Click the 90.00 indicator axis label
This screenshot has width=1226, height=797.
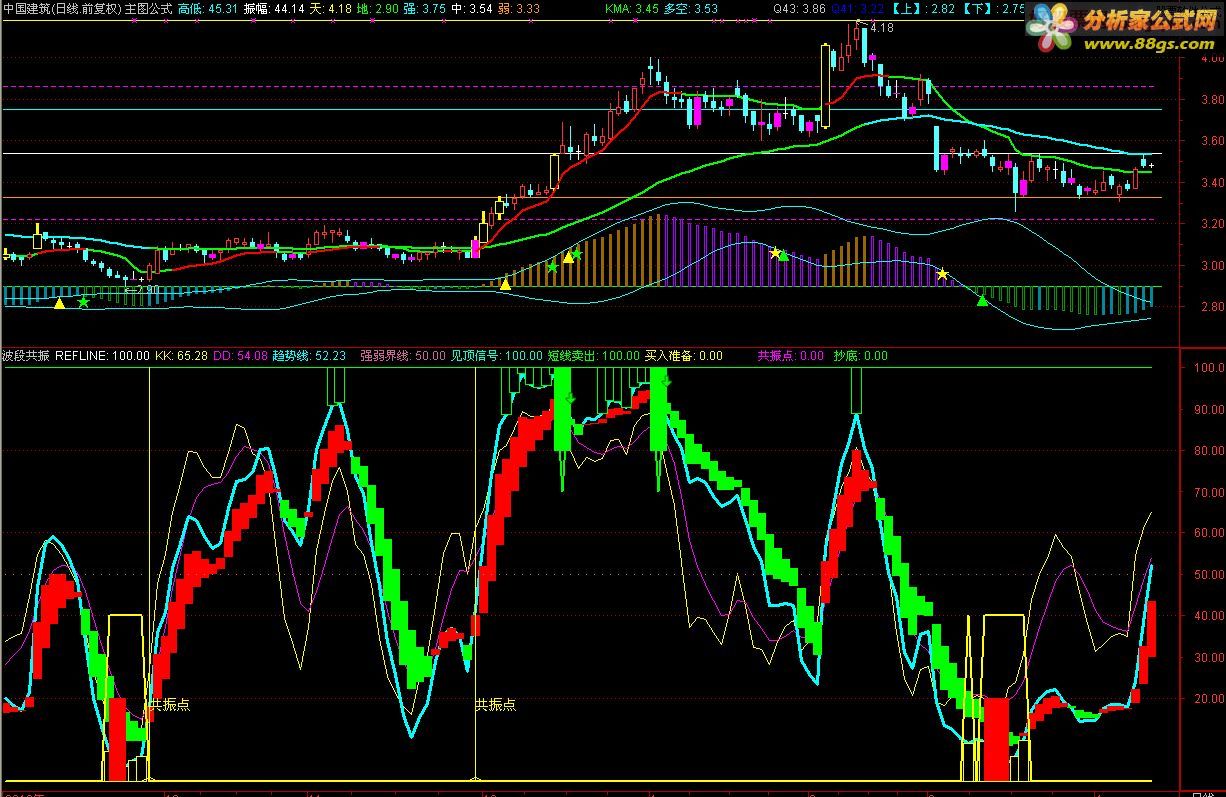[x=1209, y=409]
